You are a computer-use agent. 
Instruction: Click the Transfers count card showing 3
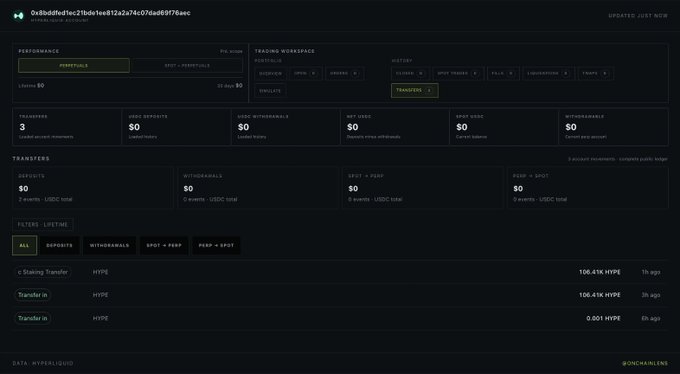coord(67,127)
